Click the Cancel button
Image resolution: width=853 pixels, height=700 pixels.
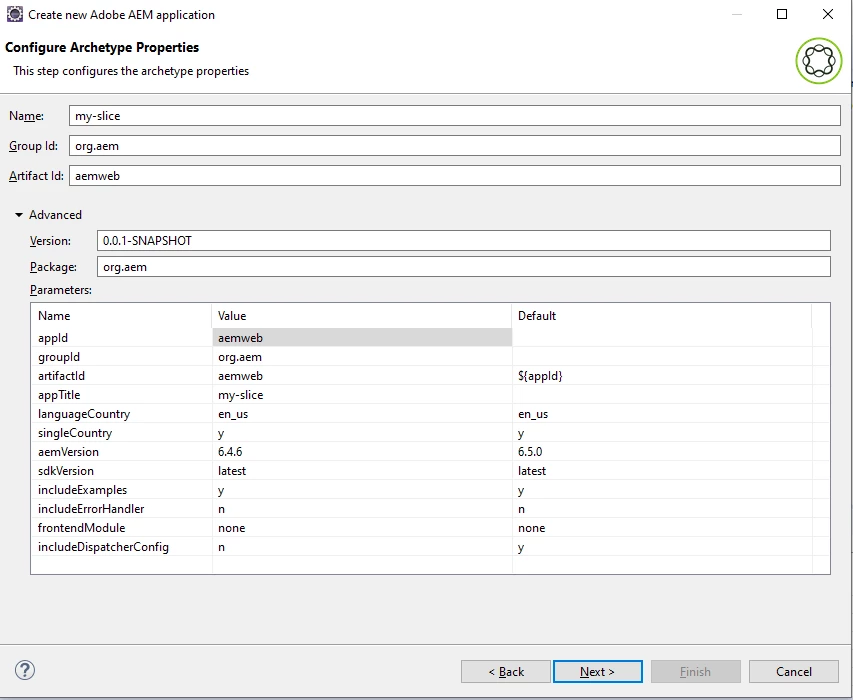[x=794, y=672]
